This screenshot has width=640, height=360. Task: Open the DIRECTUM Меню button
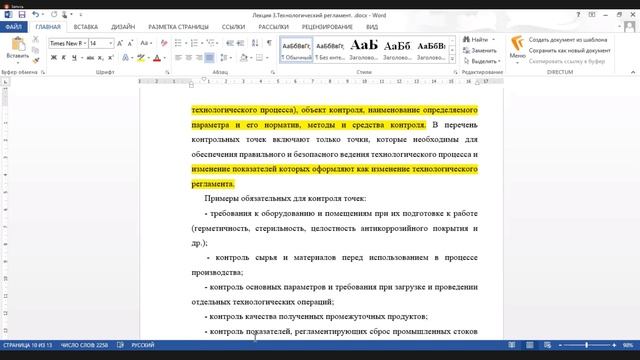click(518, 49)
